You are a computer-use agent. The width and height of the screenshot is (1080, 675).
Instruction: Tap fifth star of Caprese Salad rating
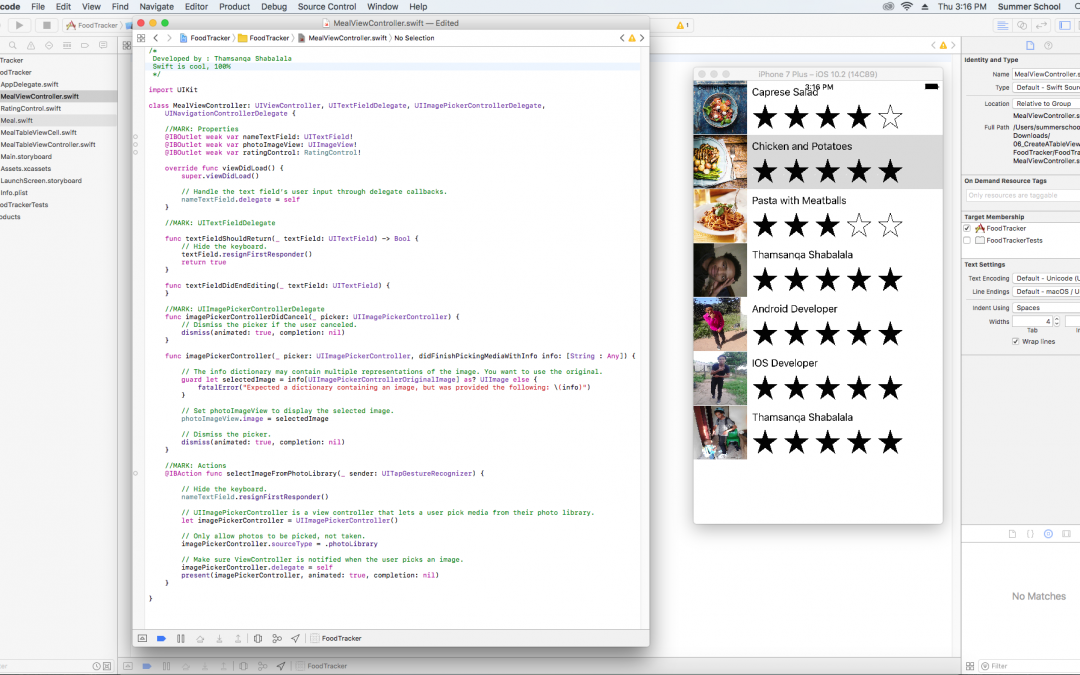tap(889, 118)
